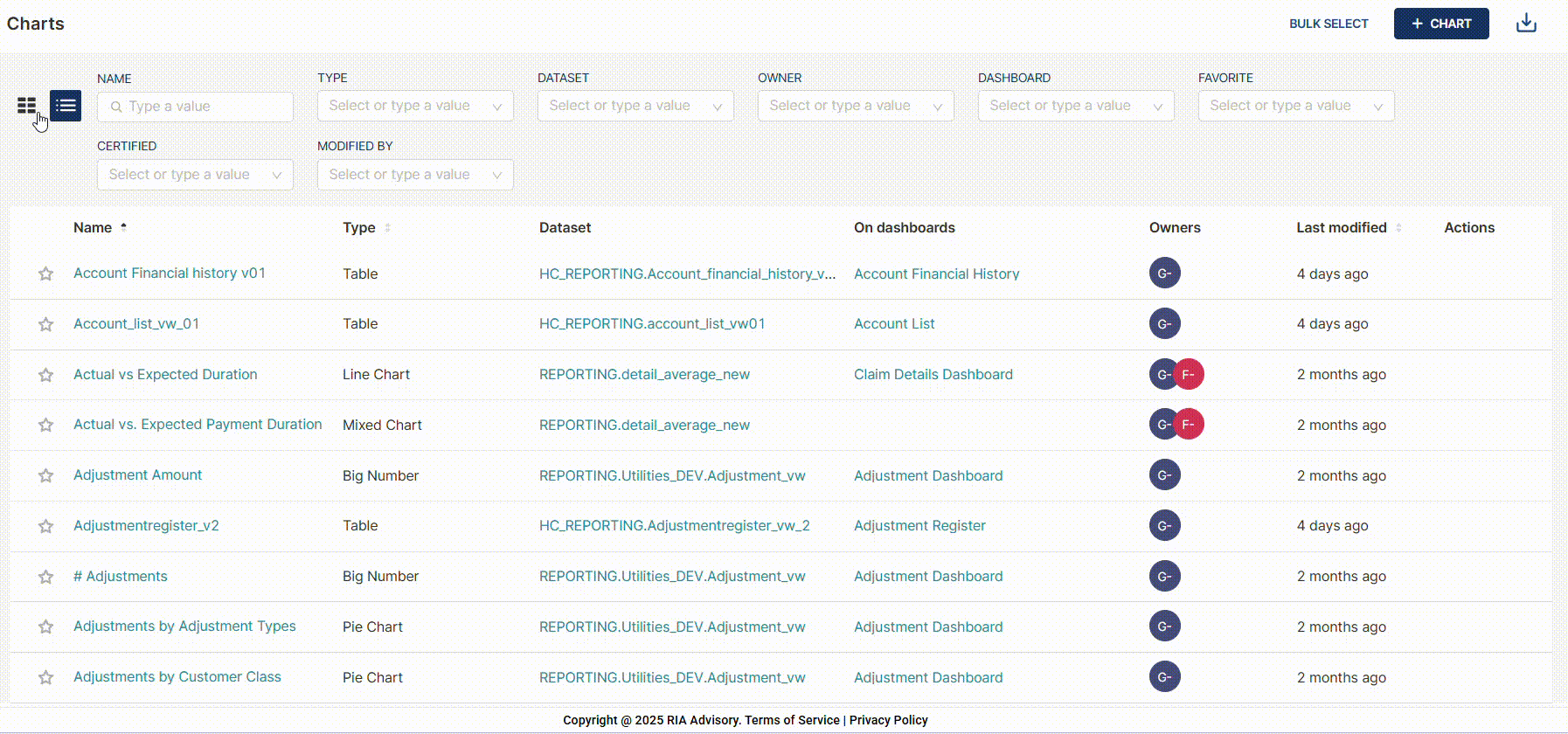Click G- owner avatar on Account_list_vw_01 row

pyautogui.click(x=1164, y=324)
